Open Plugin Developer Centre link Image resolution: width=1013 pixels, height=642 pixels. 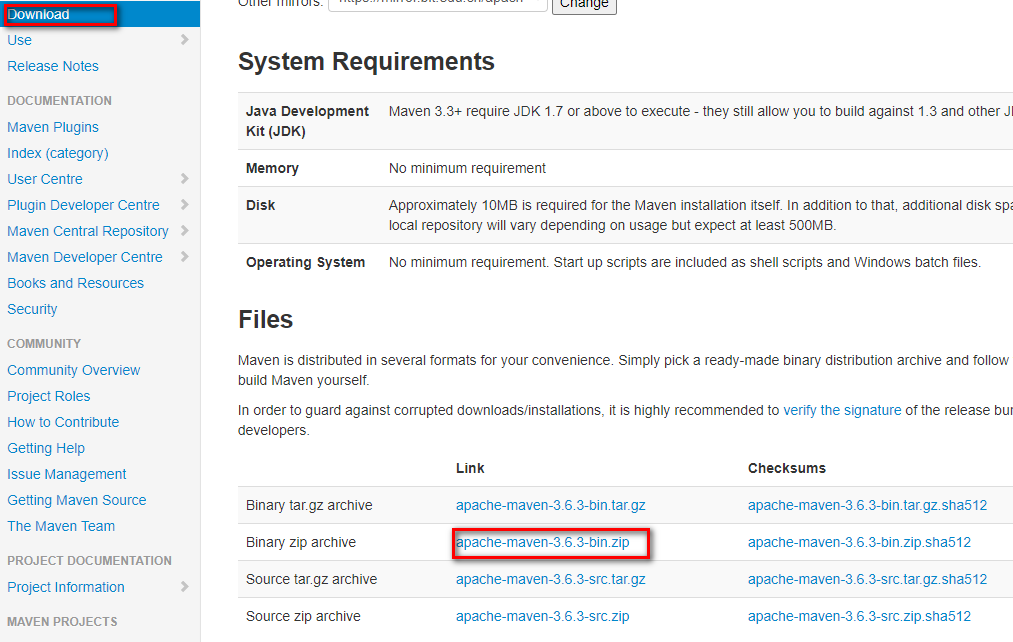[x=83, y=205]
